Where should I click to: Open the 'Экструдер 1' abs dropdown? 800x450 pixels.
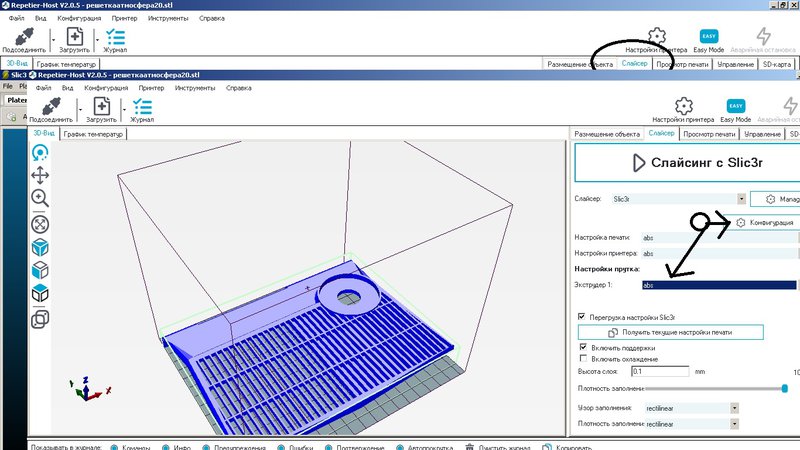(720, 286)
